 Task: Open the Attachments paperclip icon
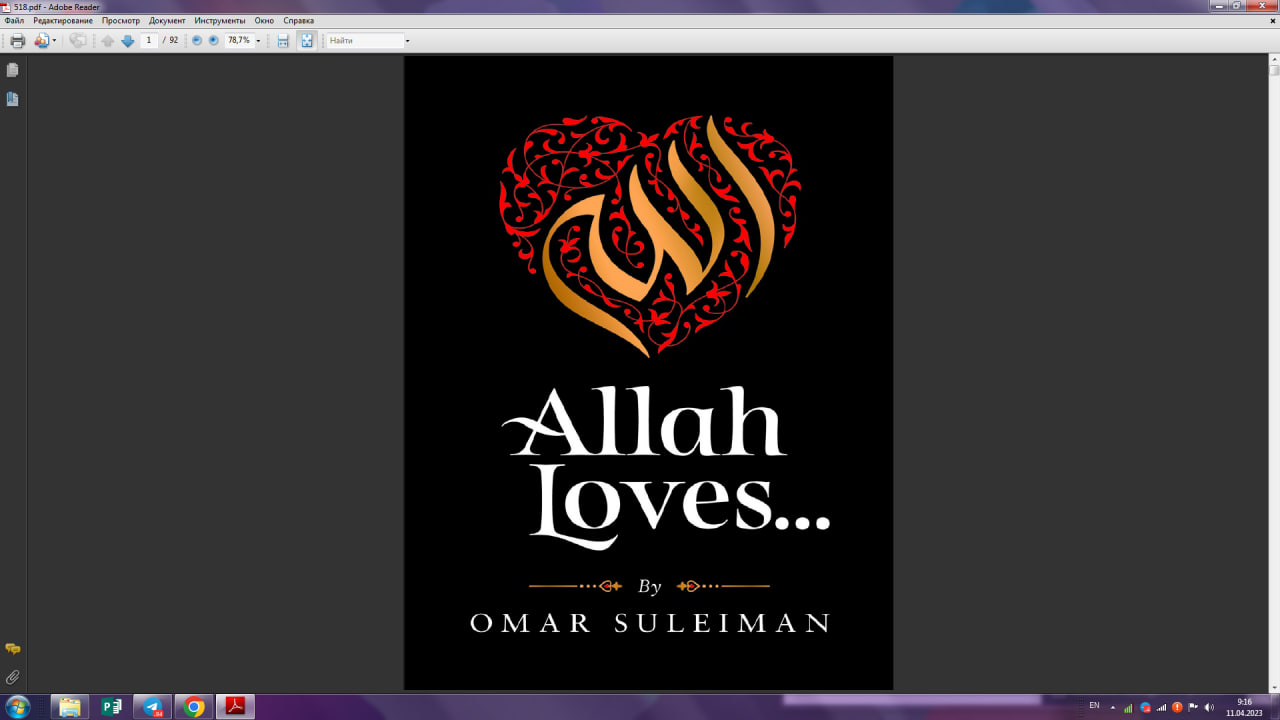tap(12, 676)
